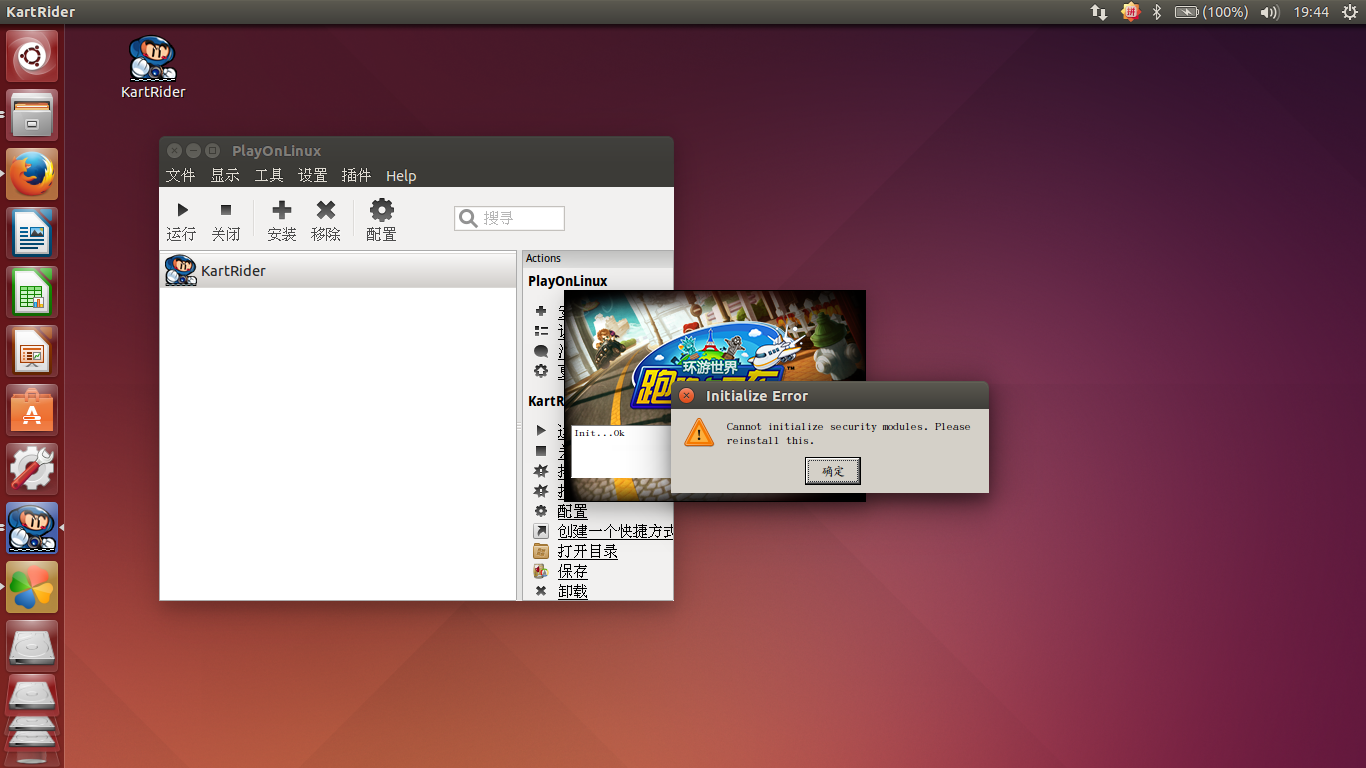Click the Close (关闭) stop toolbar icon

coord(226,210)
